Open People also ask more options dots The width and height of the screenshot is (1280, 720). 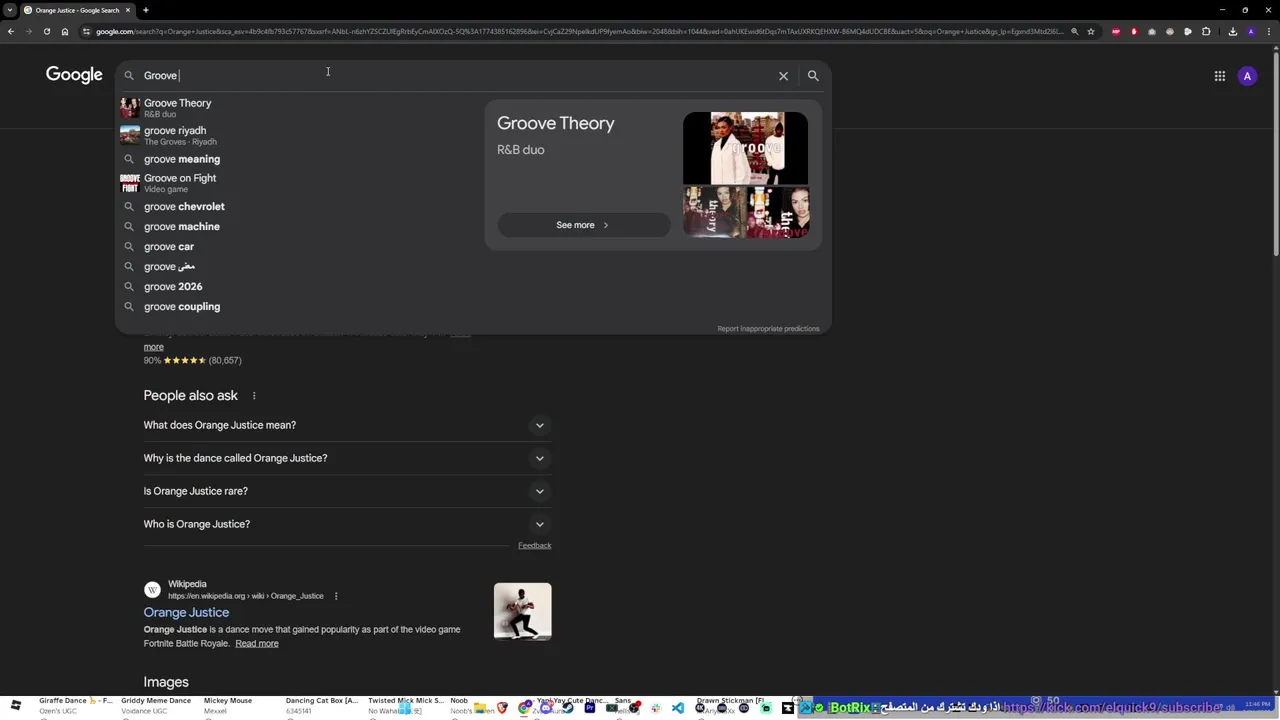tap(254, 396)
